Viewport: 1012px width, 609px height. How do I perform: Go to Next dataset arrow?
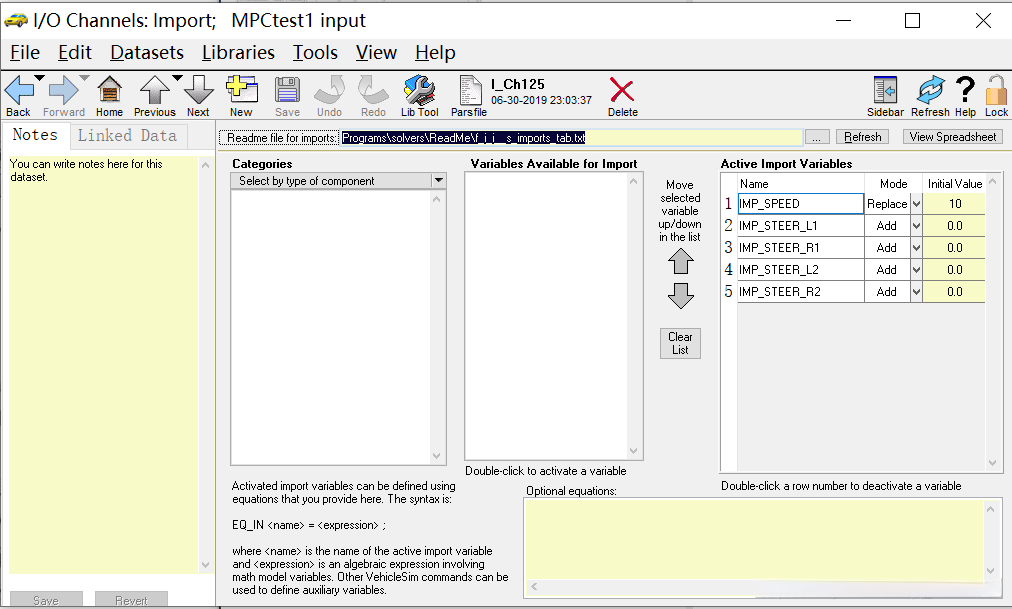(x=198, y=92)
